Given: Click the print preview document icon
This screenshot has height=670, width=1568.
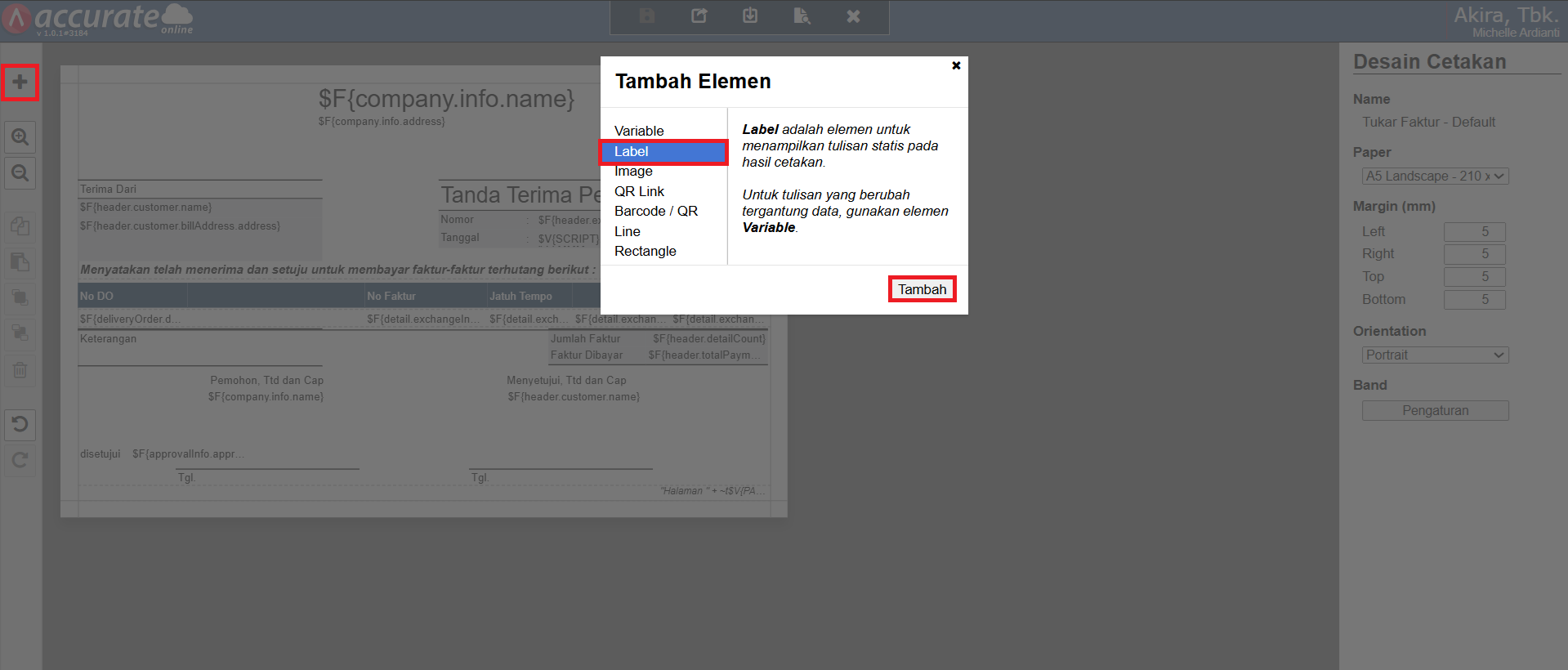Looking at the screenshot, I should pyautogui.click(x=801, y=16).
